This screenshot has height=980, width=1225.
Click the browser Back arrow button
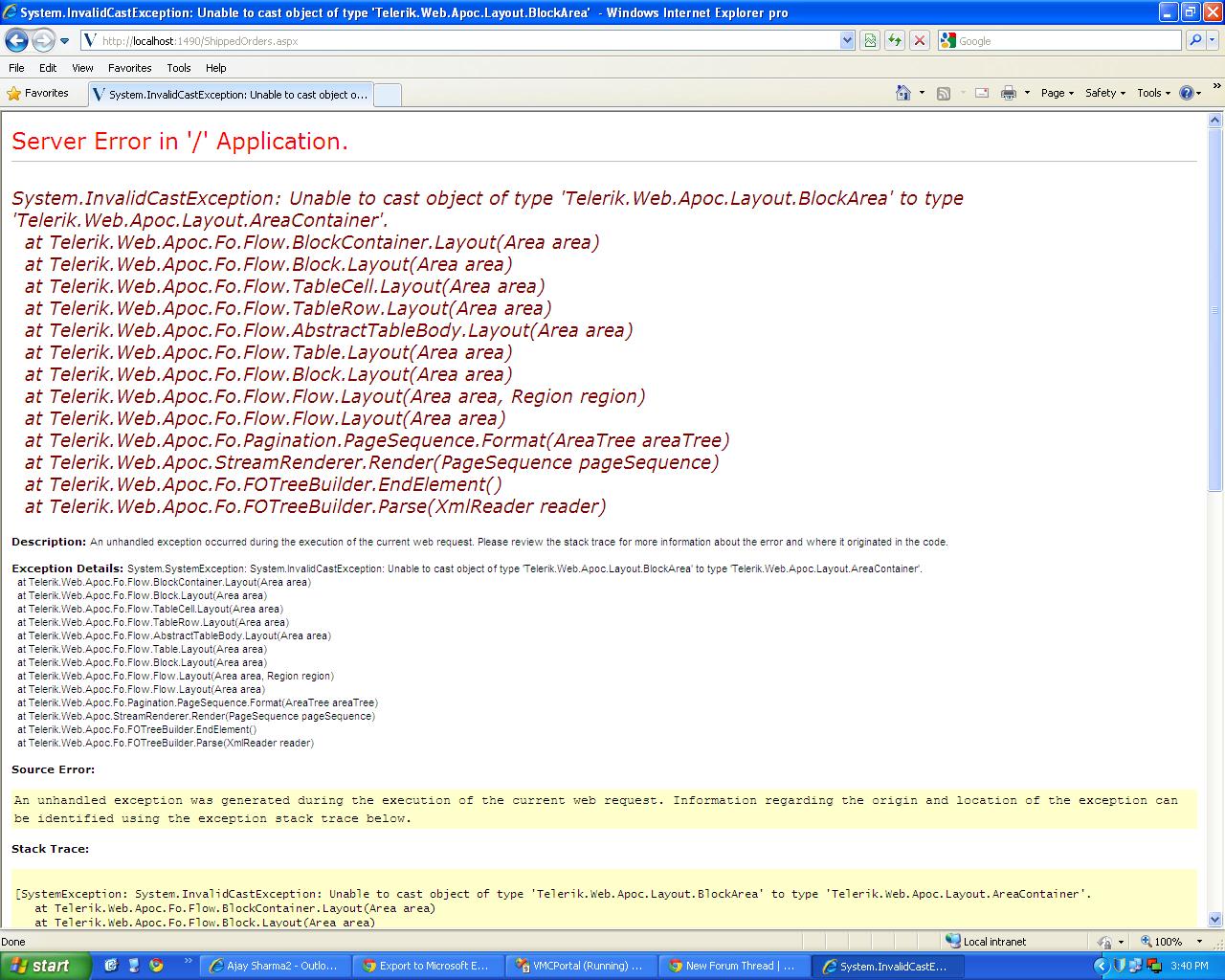tap(16, 40)
